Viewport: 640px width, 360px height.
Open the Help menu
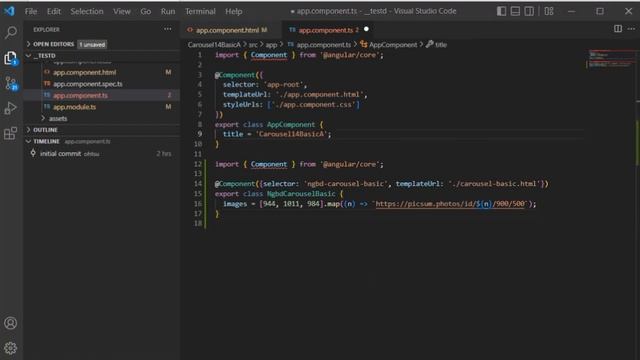(x=233, y=11)
